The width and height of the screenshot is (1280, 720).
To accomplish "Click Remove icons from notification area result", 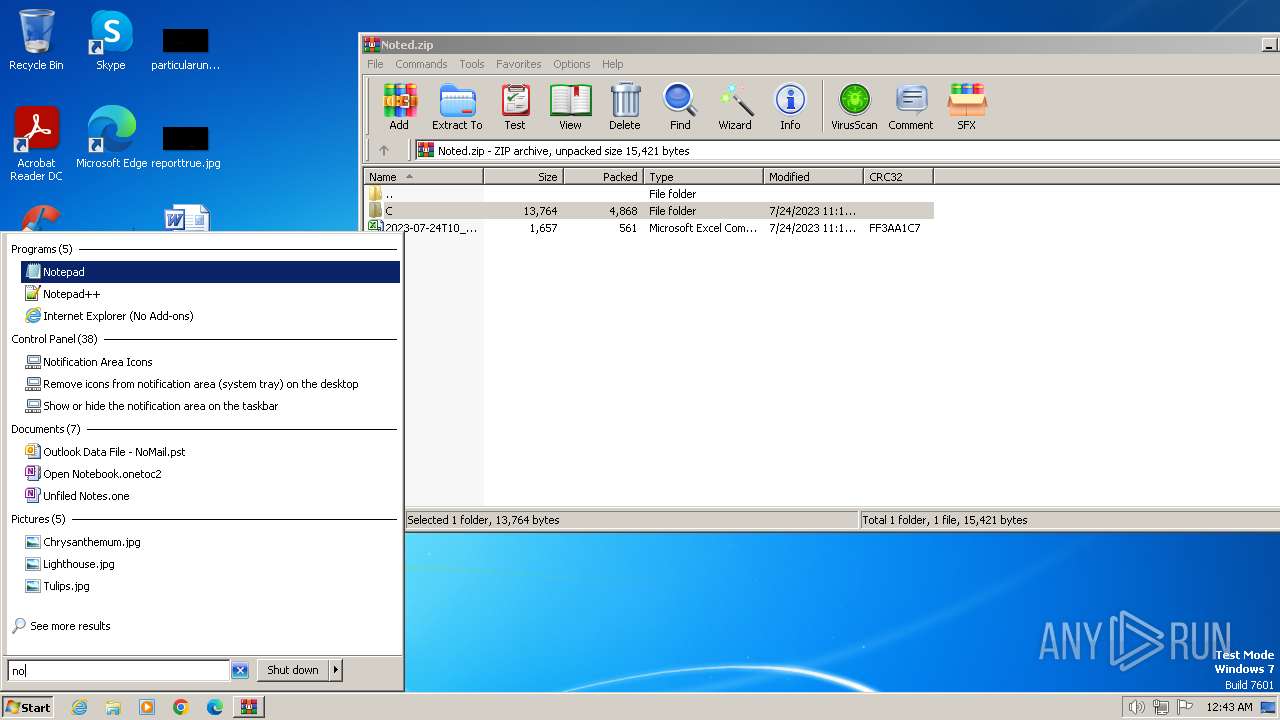I will tap(210, 384).
